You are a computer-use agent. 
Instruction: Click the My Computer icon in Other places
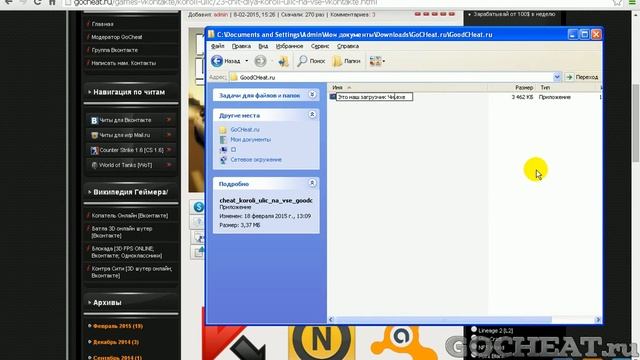coord(223,150)
